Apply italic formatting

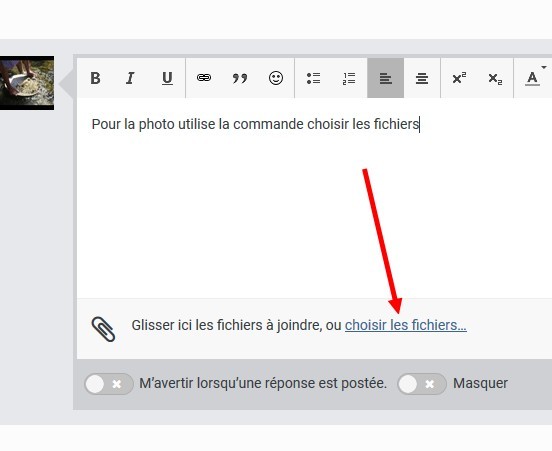(x=131, y=78)
